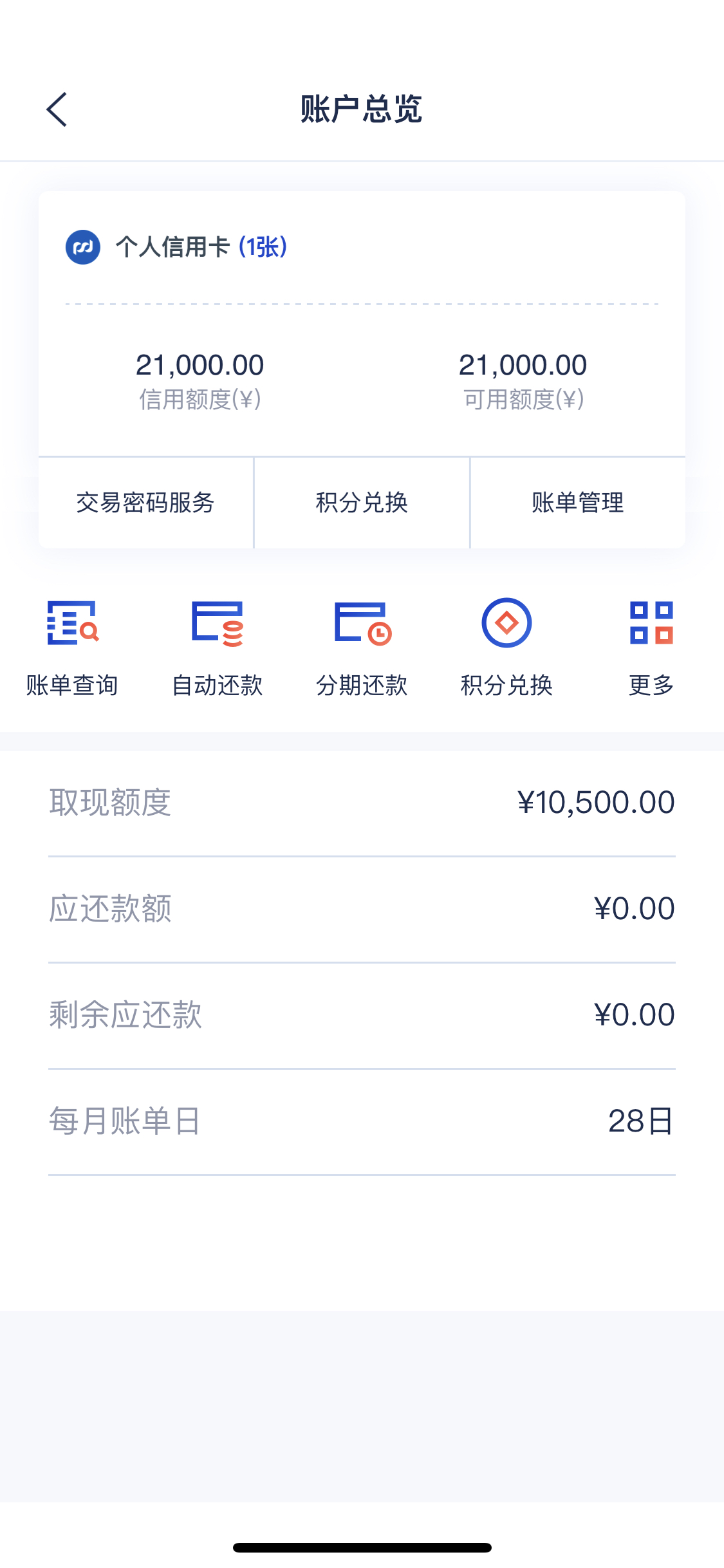Select the 每月账单日 row
The width and height of the screenshot is (724, 1568).
pyautogui.click(x=362, y=1121)
